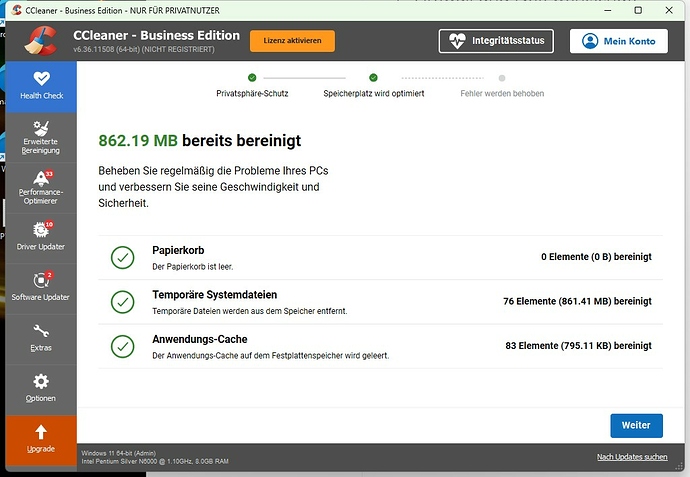Click the Privatsphäre-Schutz step checkmark
Image resolution: width=690 pixels, height=477 pixels.
click(252, 78)
